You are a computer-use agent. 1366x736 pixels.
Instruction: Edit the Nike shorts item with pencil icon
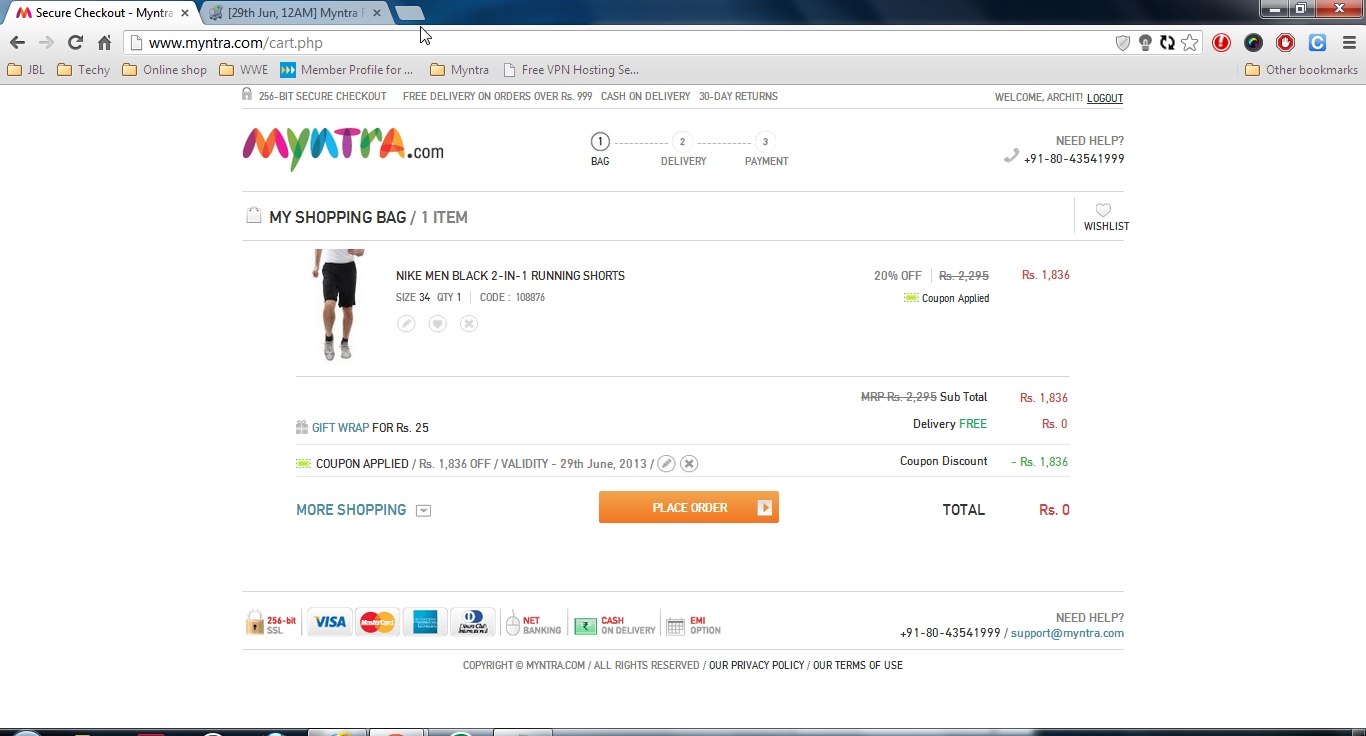406,323
